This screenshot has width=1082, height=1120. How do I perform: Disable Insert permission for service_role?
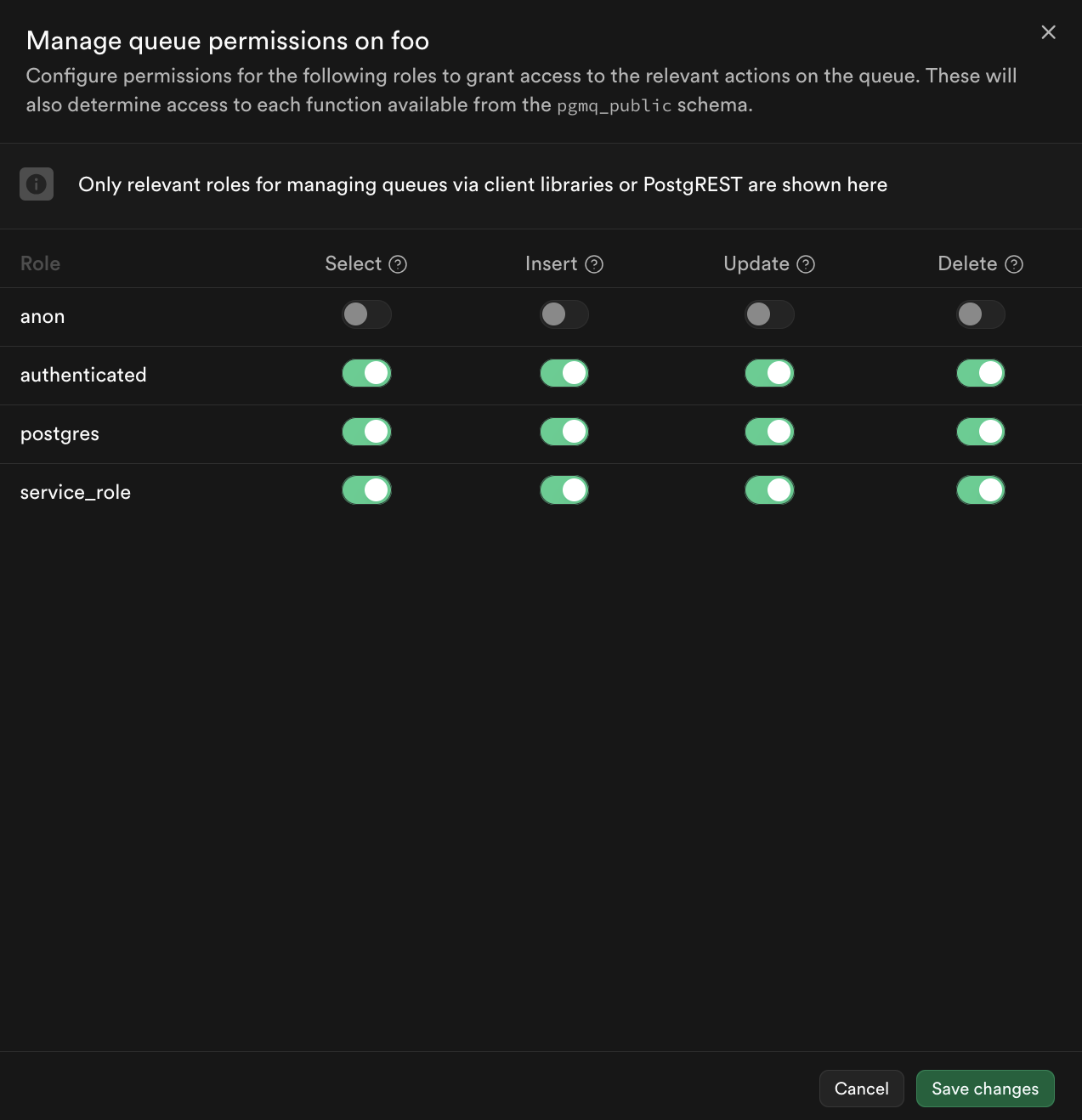coord(564,490)
